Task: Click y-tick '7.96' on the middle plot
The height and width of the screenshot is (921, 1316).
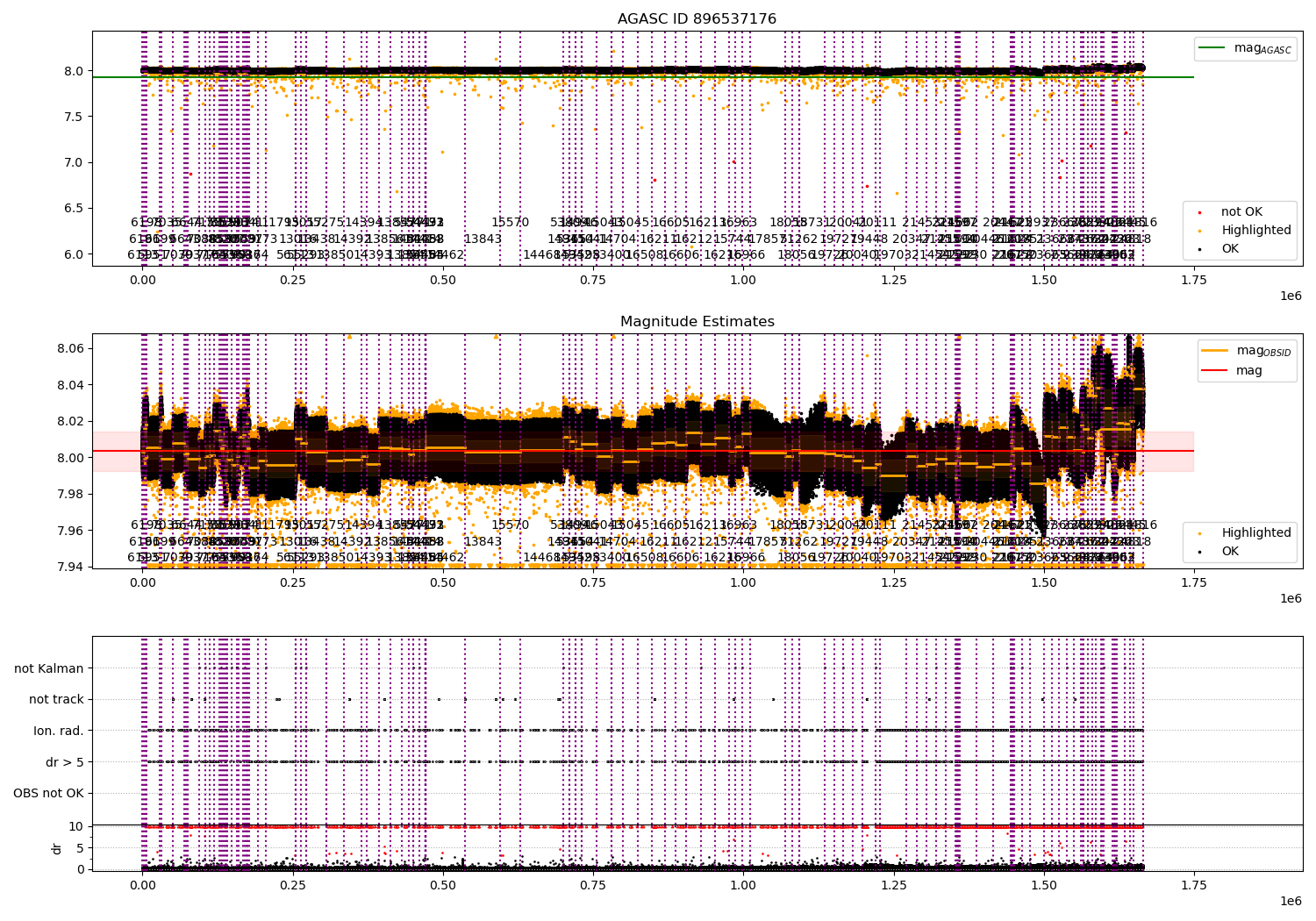Action: [x=71, y=531]
